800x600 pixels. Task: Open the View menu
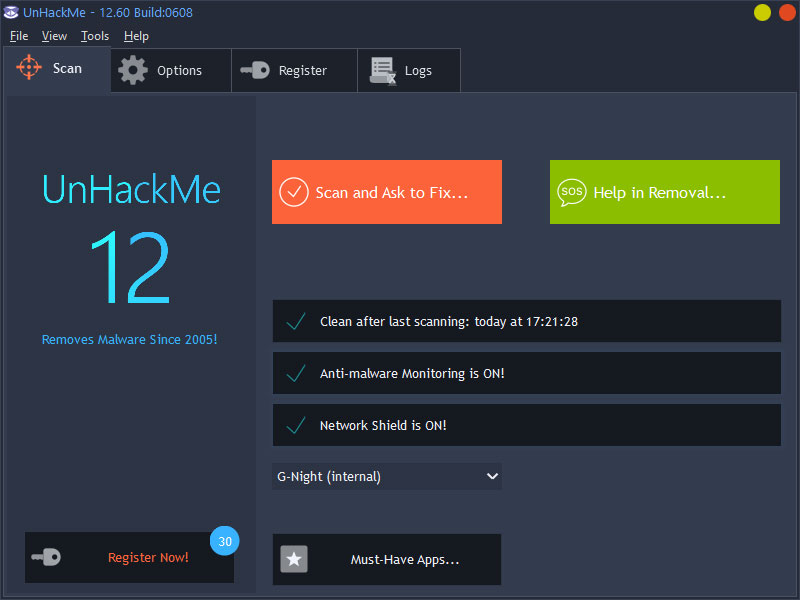click(54, 35)
